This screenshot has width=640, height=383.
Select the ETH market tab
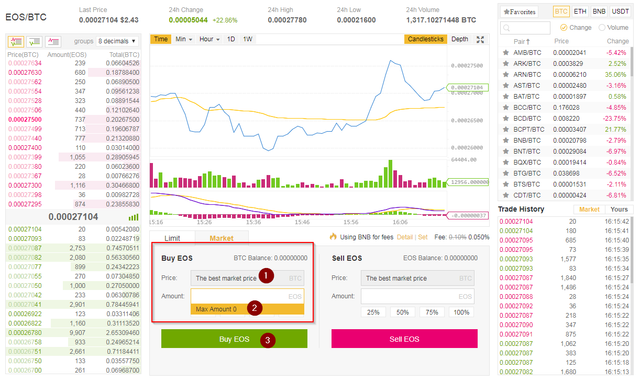coord(580,11)
